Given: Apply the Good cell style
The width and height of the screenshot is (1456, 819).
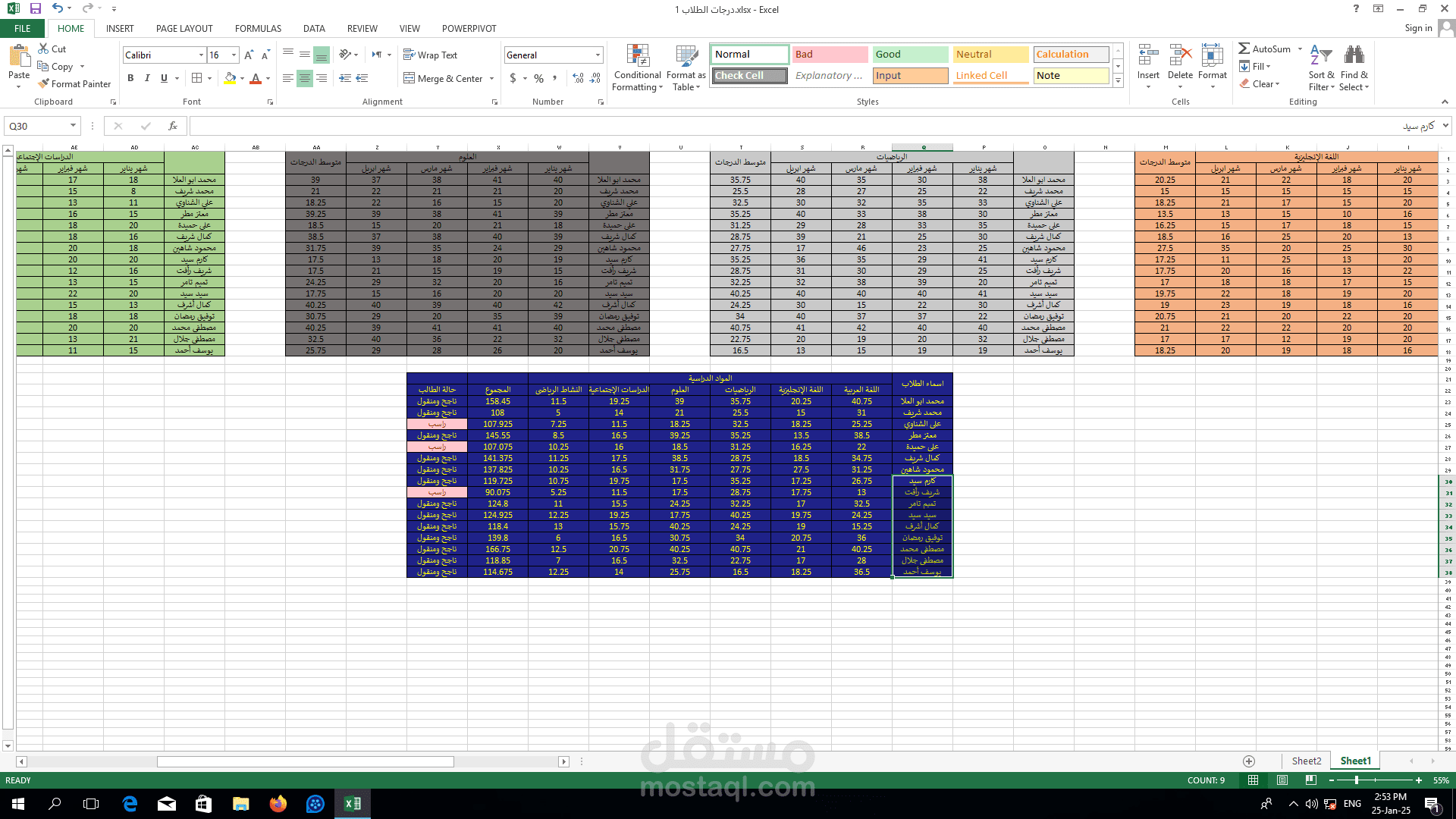Looking at the screenshot, I should 910,55.
